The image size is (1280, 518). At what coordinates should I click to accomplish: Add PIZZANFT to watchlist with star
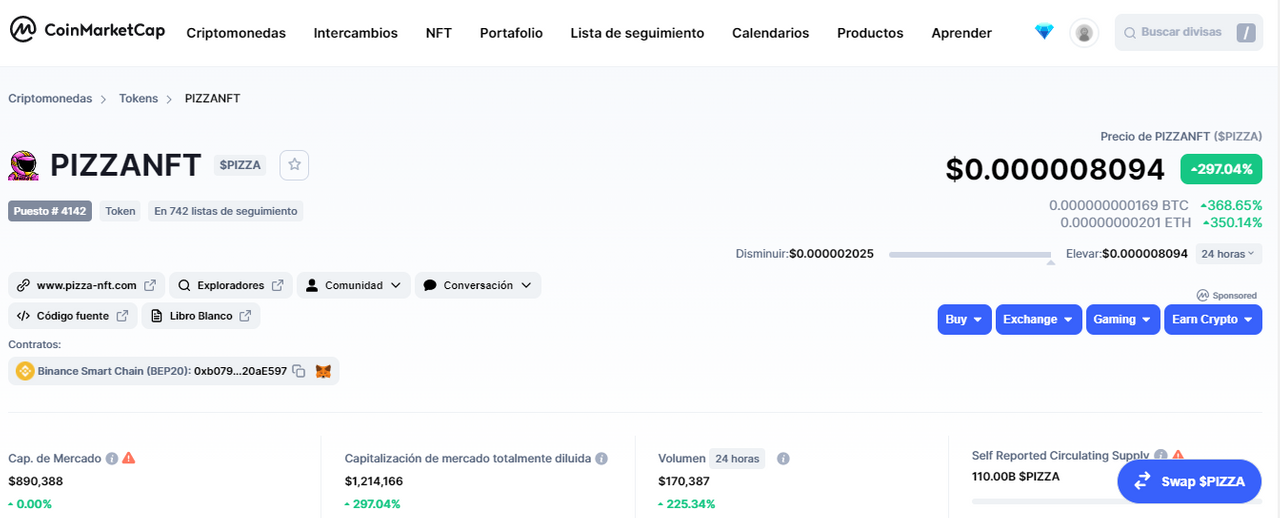(294, 165)
